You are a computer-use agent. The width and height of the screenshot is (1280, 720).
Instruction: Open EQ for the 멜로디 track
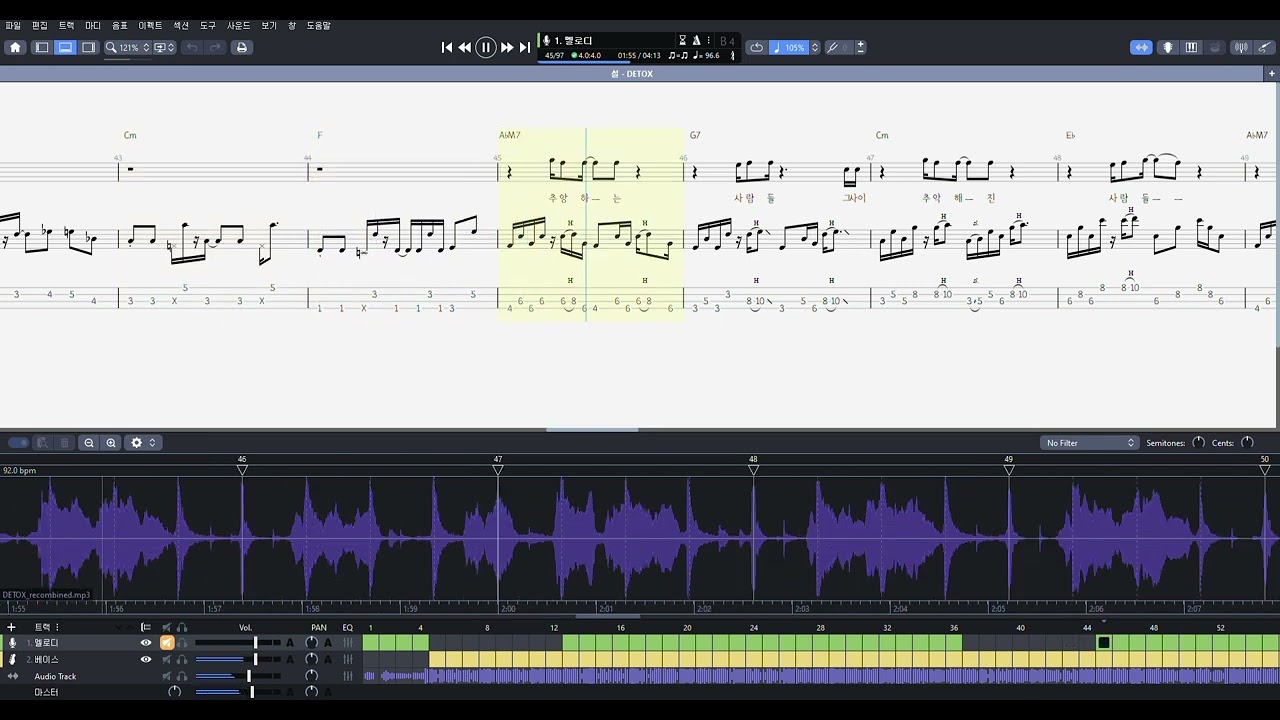[x=348, y=643]
